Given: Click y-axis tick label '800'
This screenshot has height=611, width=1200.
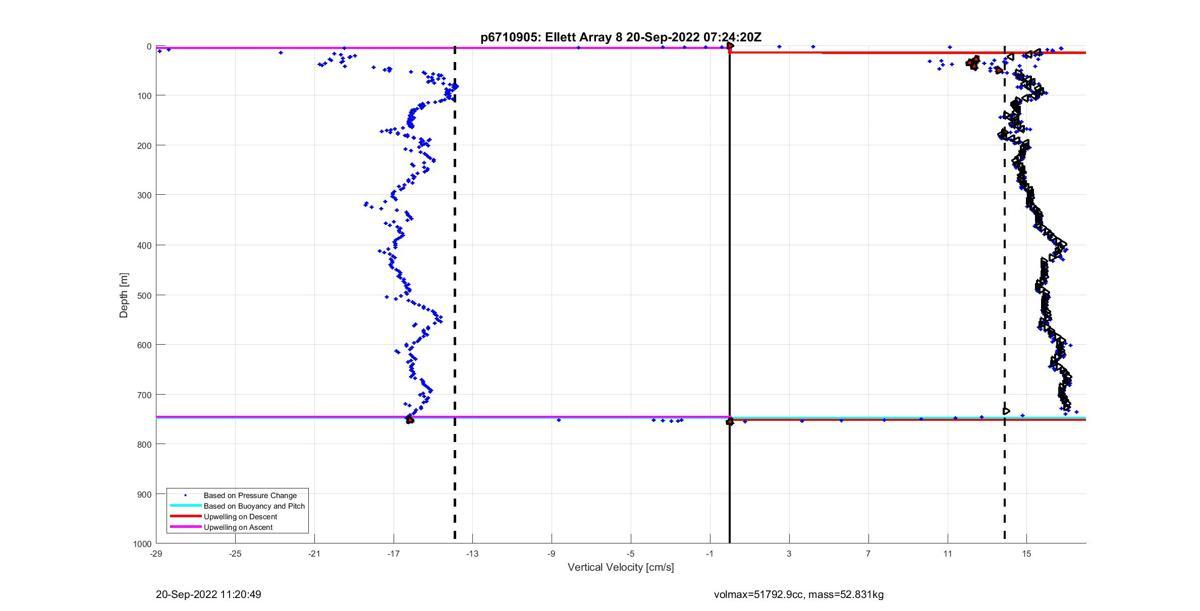Looking at the screenshot, I should coord(144,444).
